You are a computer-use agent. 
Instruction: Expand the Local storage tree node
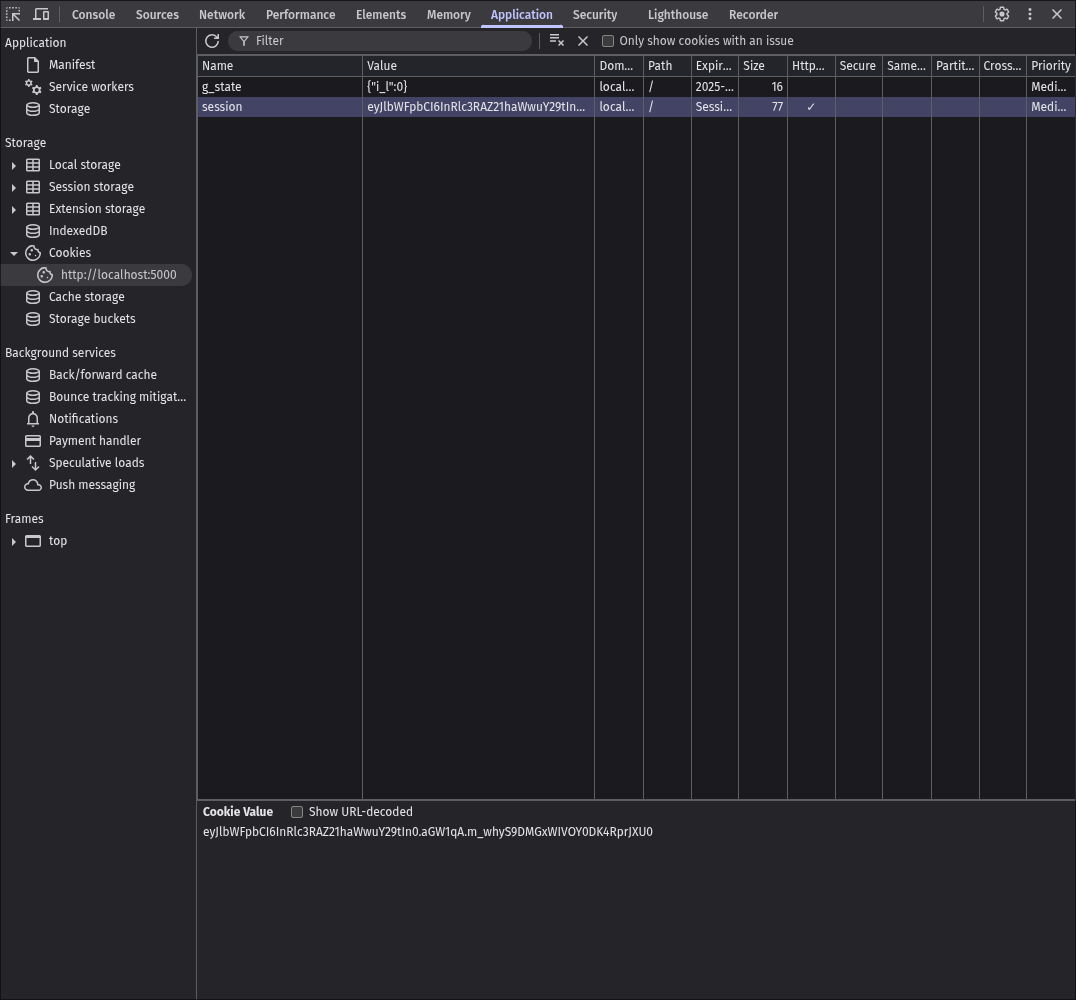click(x=13, y=165)
